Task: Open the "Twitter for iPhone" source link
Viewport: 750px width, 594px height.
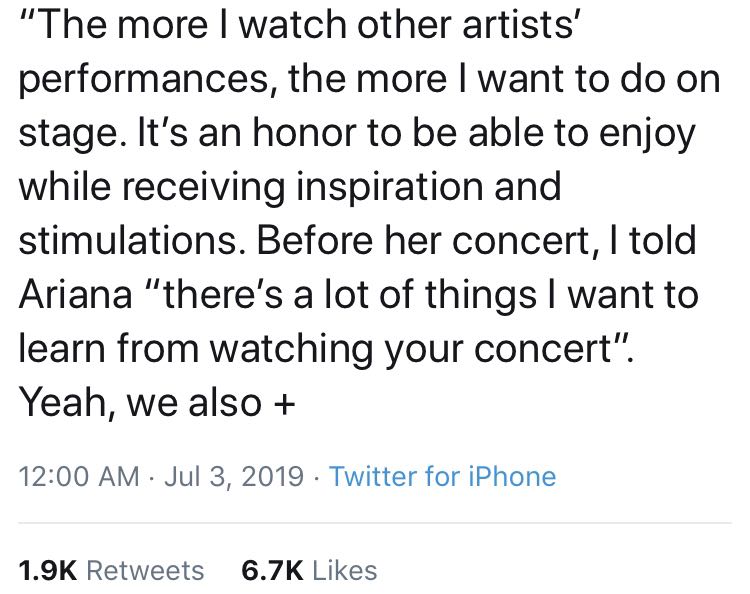Action: click(442, 476)
